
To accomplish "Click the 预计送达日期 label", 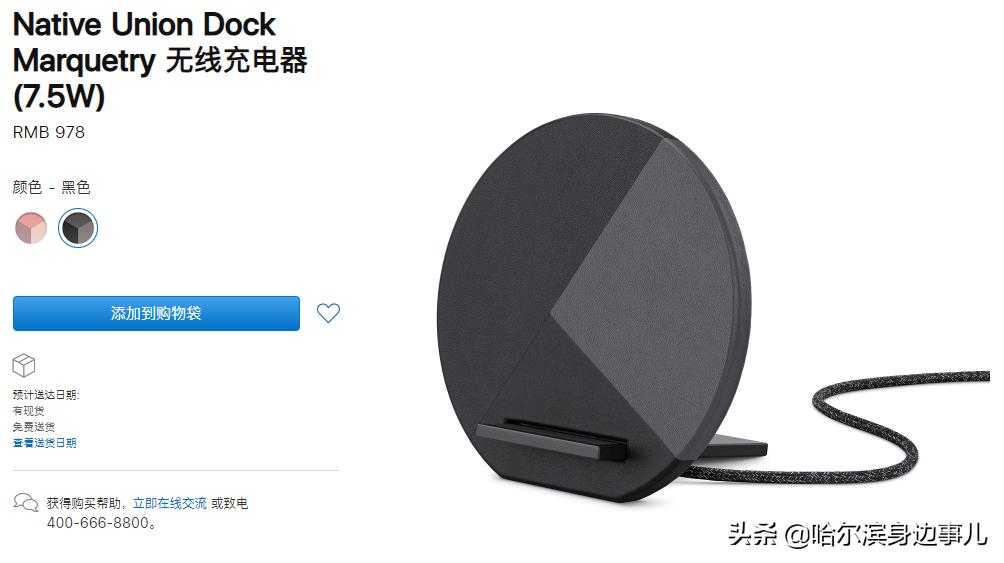I will click(45, 395).
